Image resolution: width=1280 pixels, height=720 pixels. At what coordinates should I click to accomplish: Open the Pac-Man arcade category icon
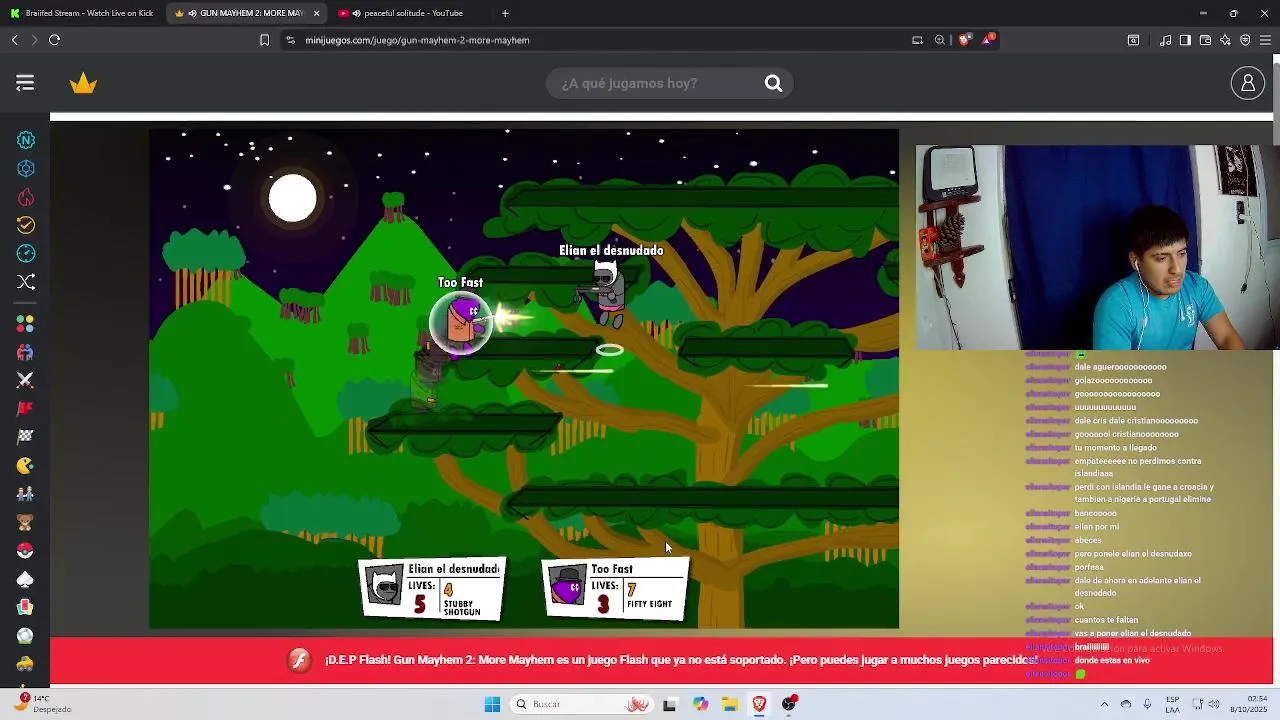(x=25, y=465)
